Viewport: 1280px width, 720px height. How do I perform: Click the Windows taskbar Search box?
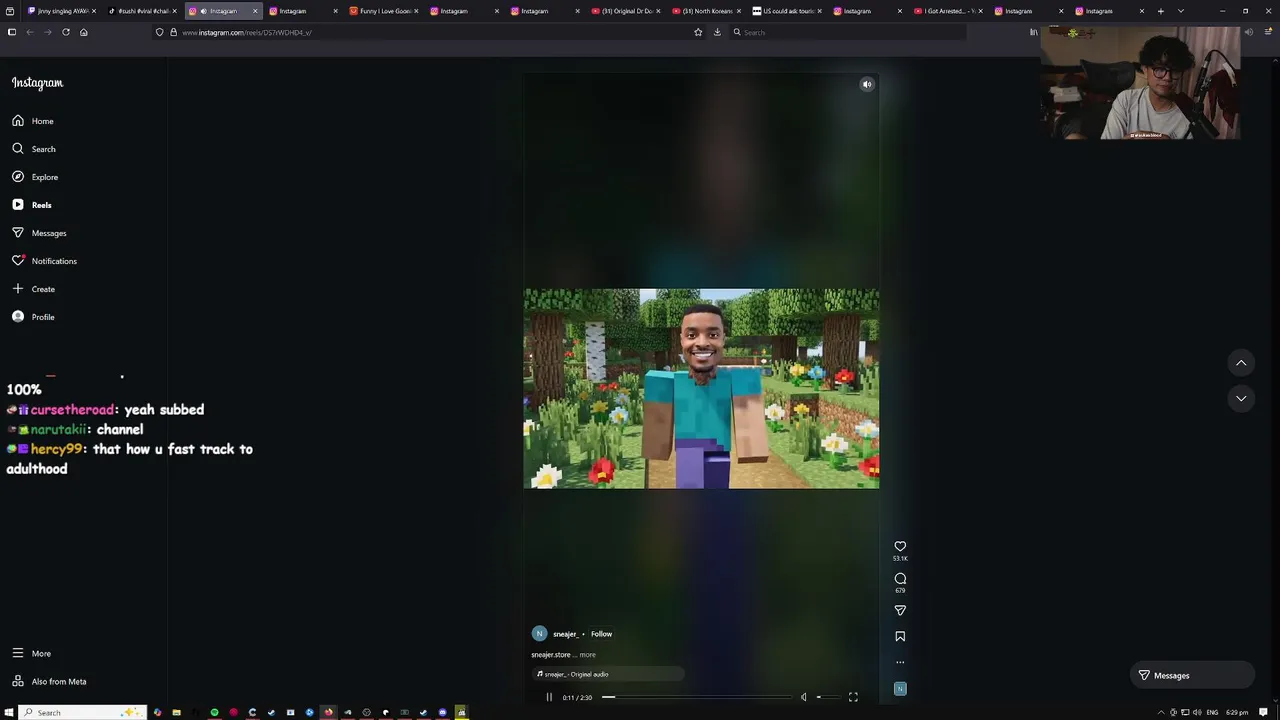click(82, 712)
